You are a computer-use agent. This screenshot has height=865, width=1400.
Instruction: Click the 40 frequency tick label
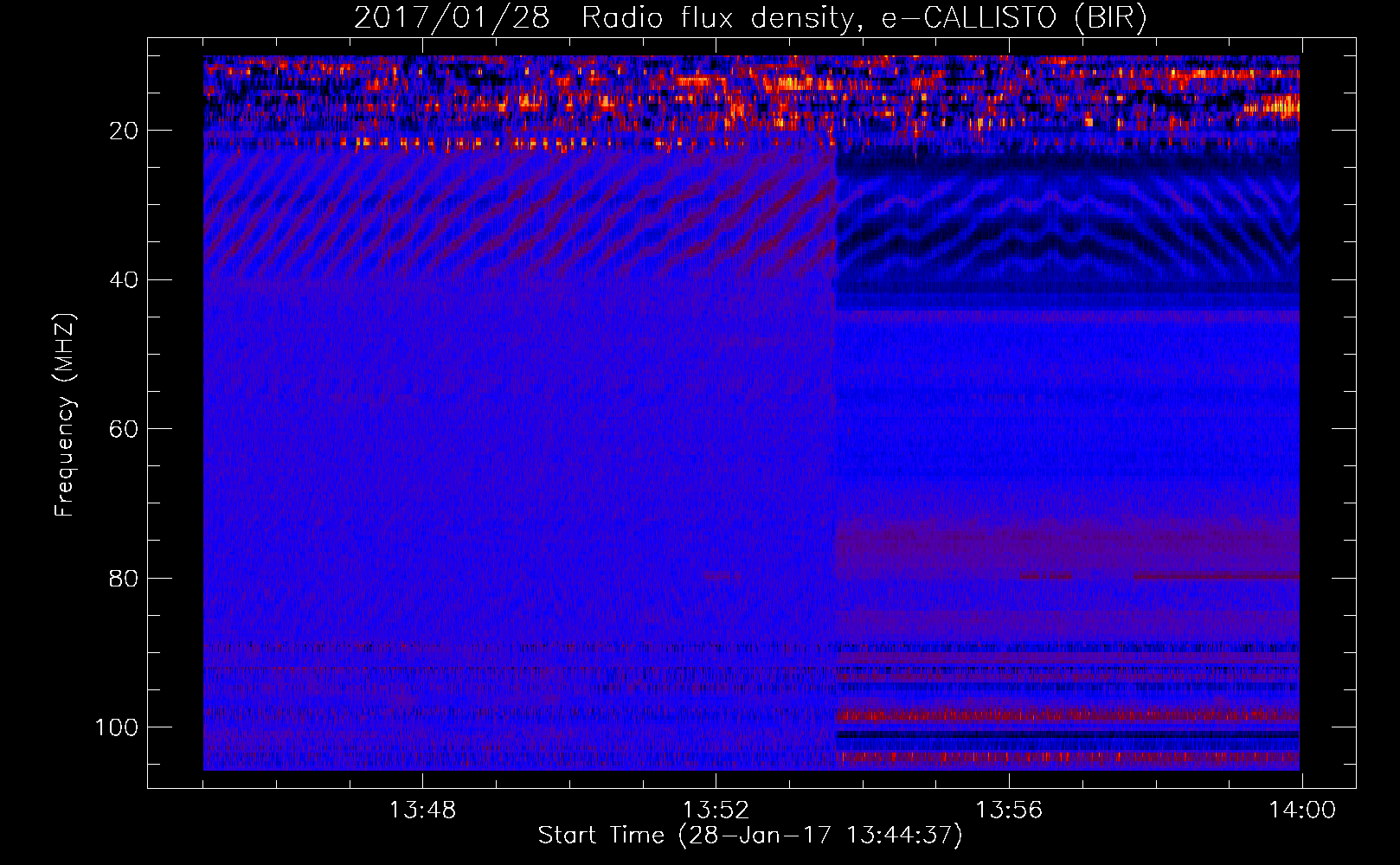tap(124, 280)
